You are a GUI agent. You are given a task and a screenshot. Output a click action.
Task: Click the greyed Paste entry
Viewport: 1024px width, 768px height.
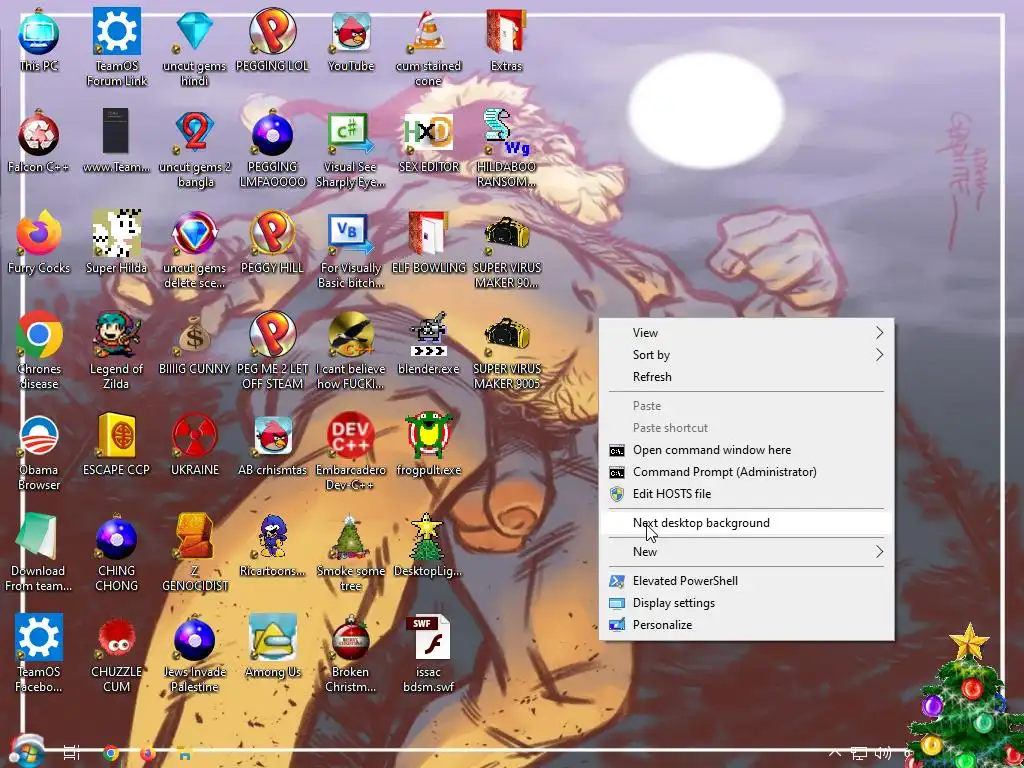click(746, 406)
